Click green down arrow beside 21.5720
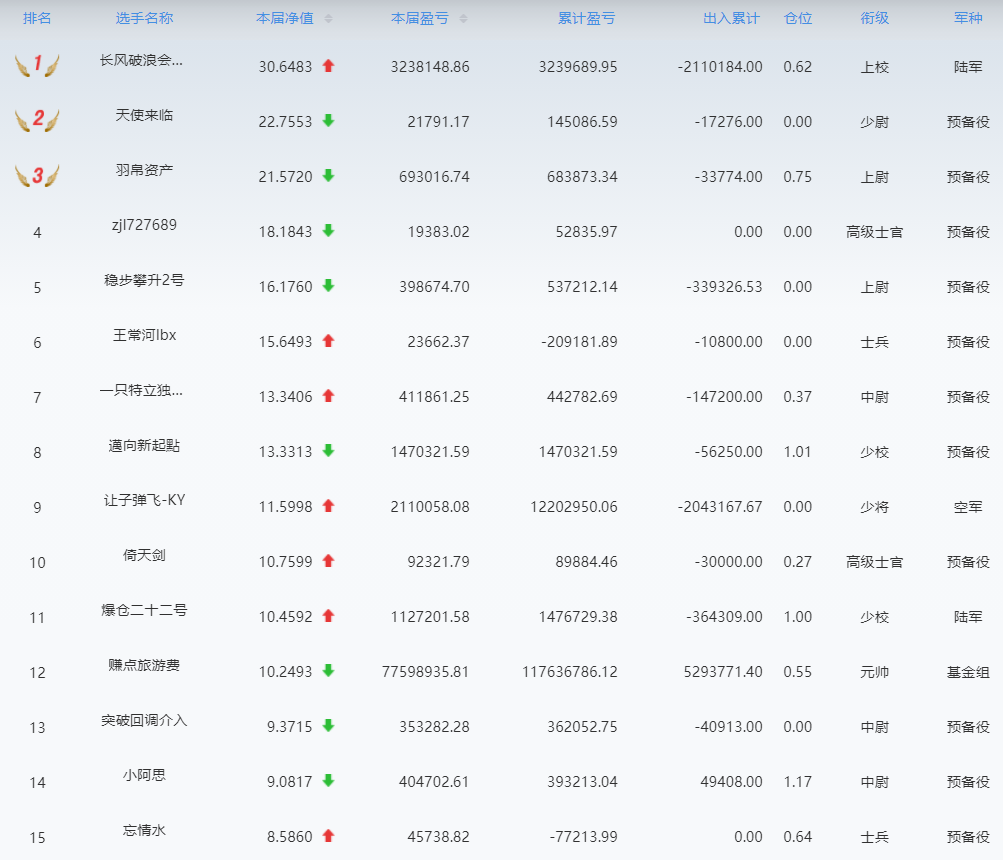Image resolution: width=1003 pixels, height=860 pixels. (329, 175)
